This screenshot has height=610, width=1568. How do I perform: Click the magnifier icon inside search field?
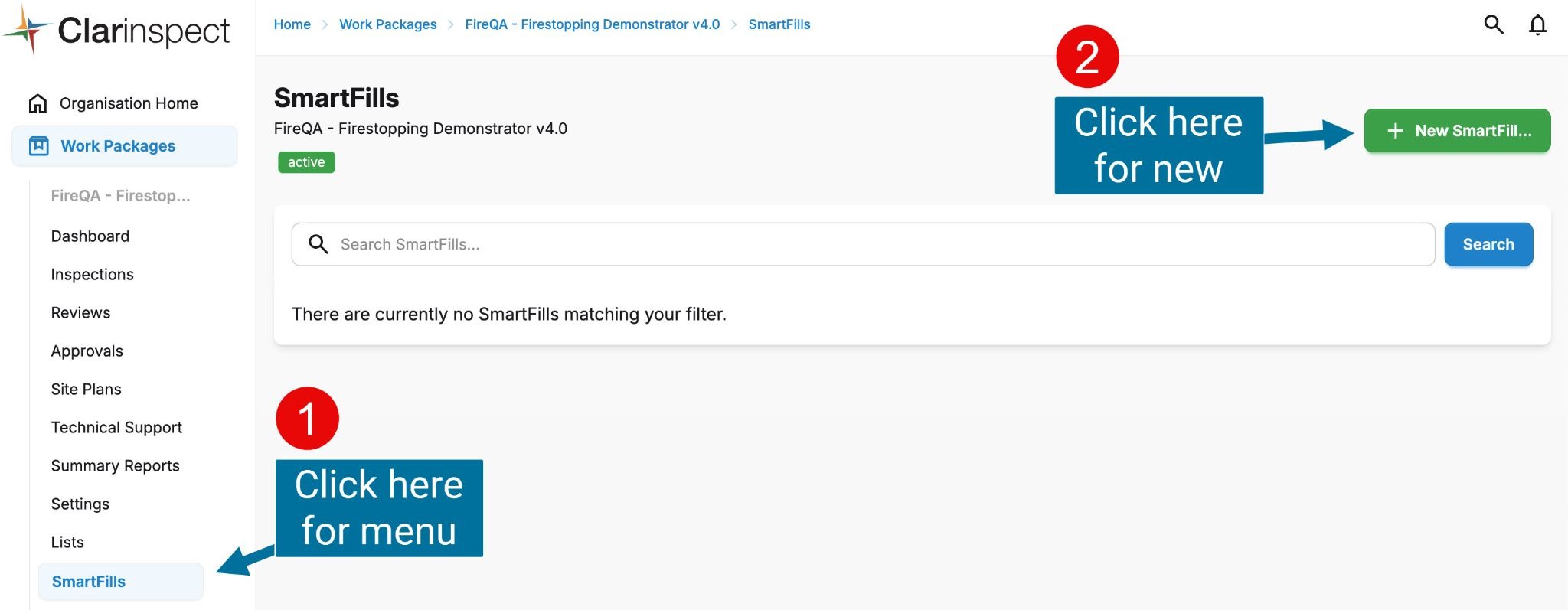318,244
